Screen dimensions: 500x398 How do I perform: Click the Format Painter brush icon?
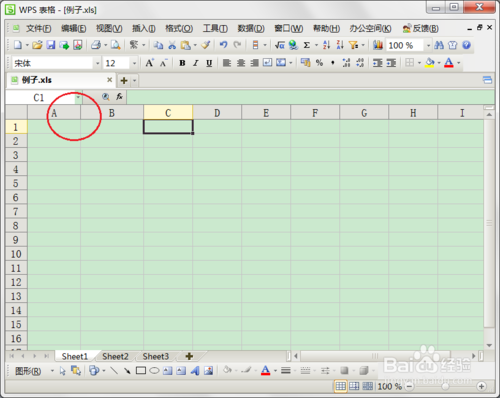coord(206,45)
